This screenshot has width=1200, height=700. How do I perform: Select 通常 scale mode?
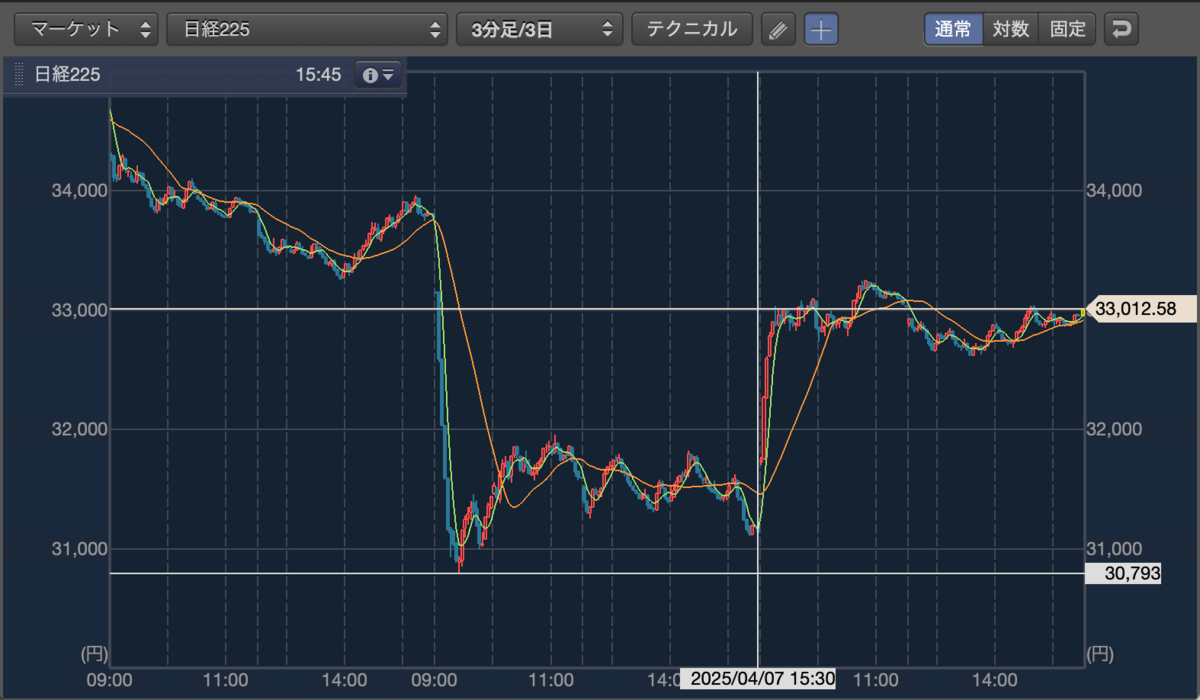tap(953, 29)
